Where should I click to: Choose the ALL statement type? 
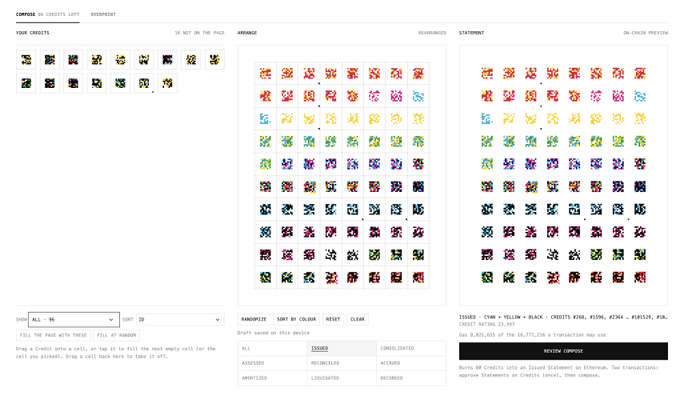[x=272, y=348]
